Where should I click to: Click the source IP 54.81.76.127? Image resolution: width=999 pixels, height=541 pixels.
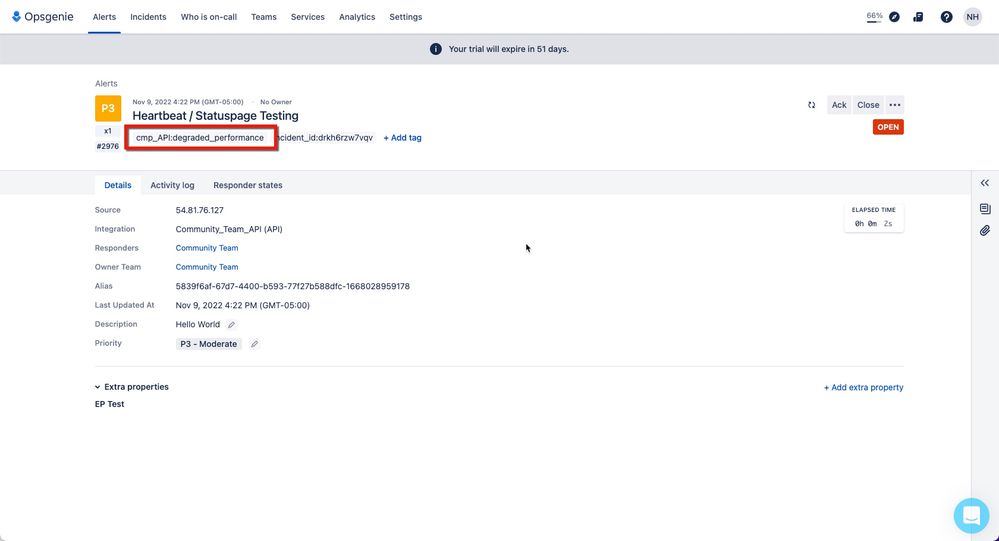[199, 210]
